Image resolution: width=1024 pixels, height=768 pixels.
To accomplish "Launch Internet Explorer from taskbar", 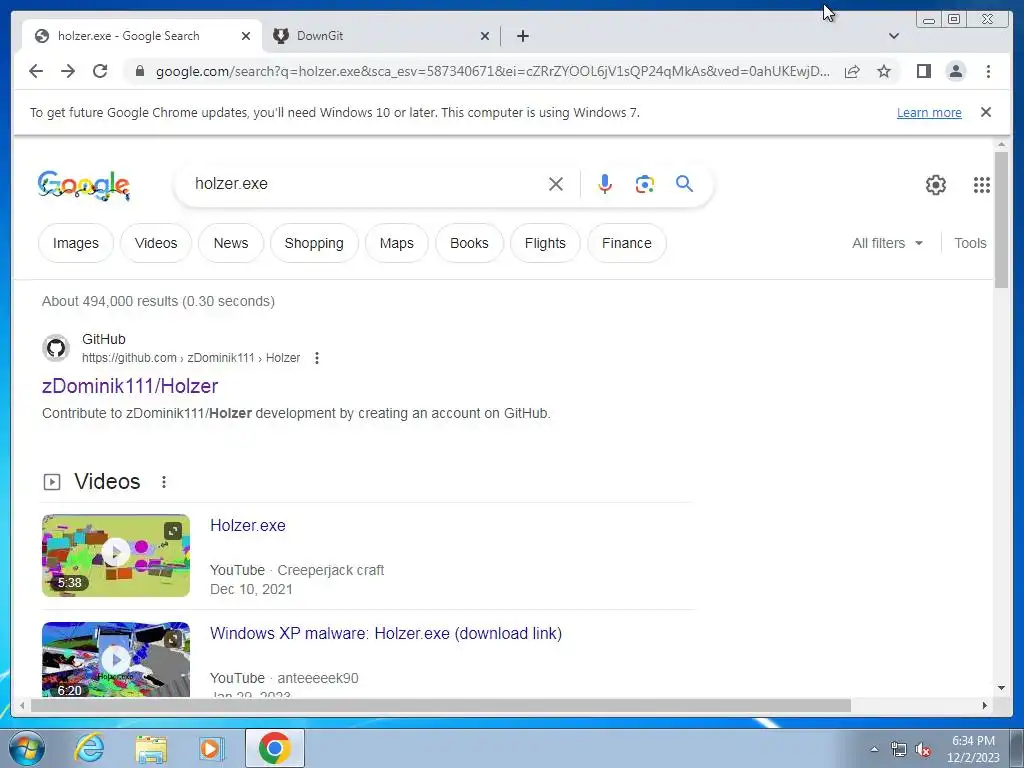I will pos(88,748).
